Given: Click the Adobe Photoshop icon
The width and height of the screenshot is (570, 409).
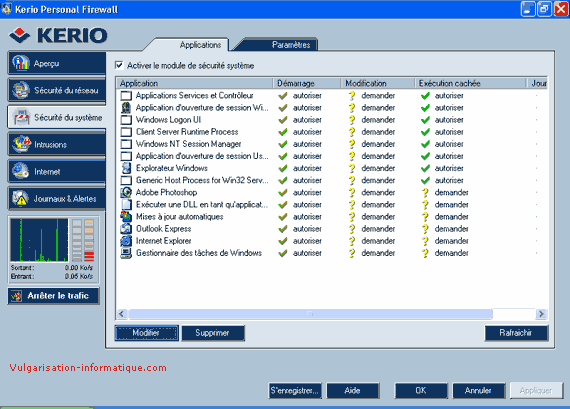Looking at the screenshot, I should [x=126, y=192].
